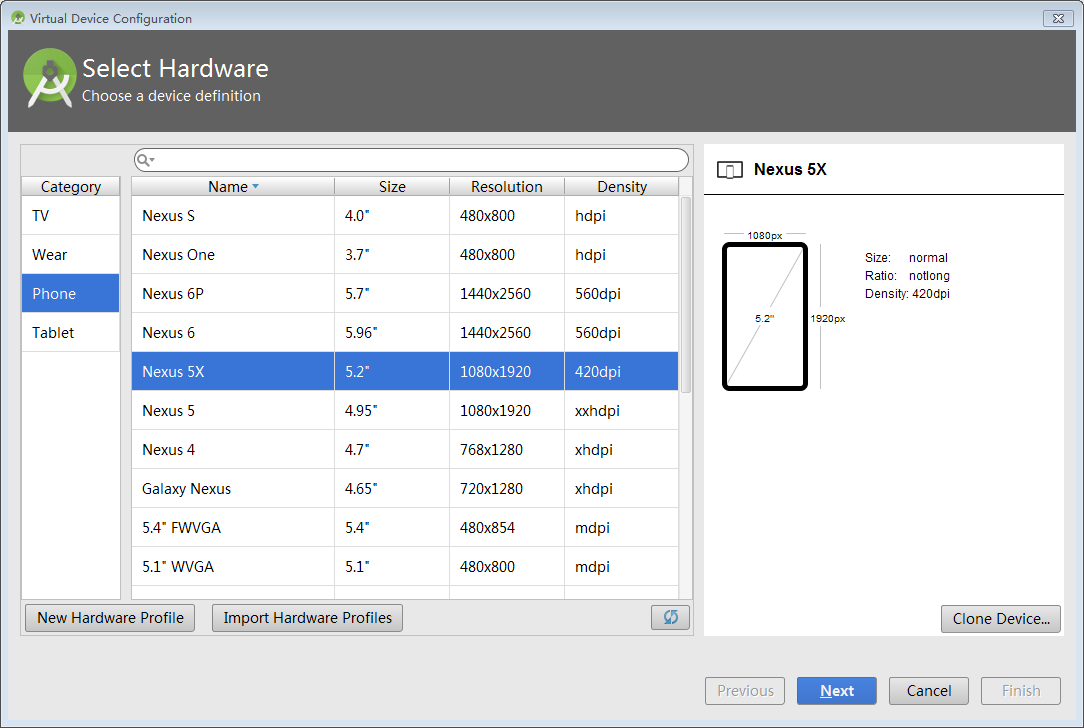Click the Next button

(x=836, y=690)
